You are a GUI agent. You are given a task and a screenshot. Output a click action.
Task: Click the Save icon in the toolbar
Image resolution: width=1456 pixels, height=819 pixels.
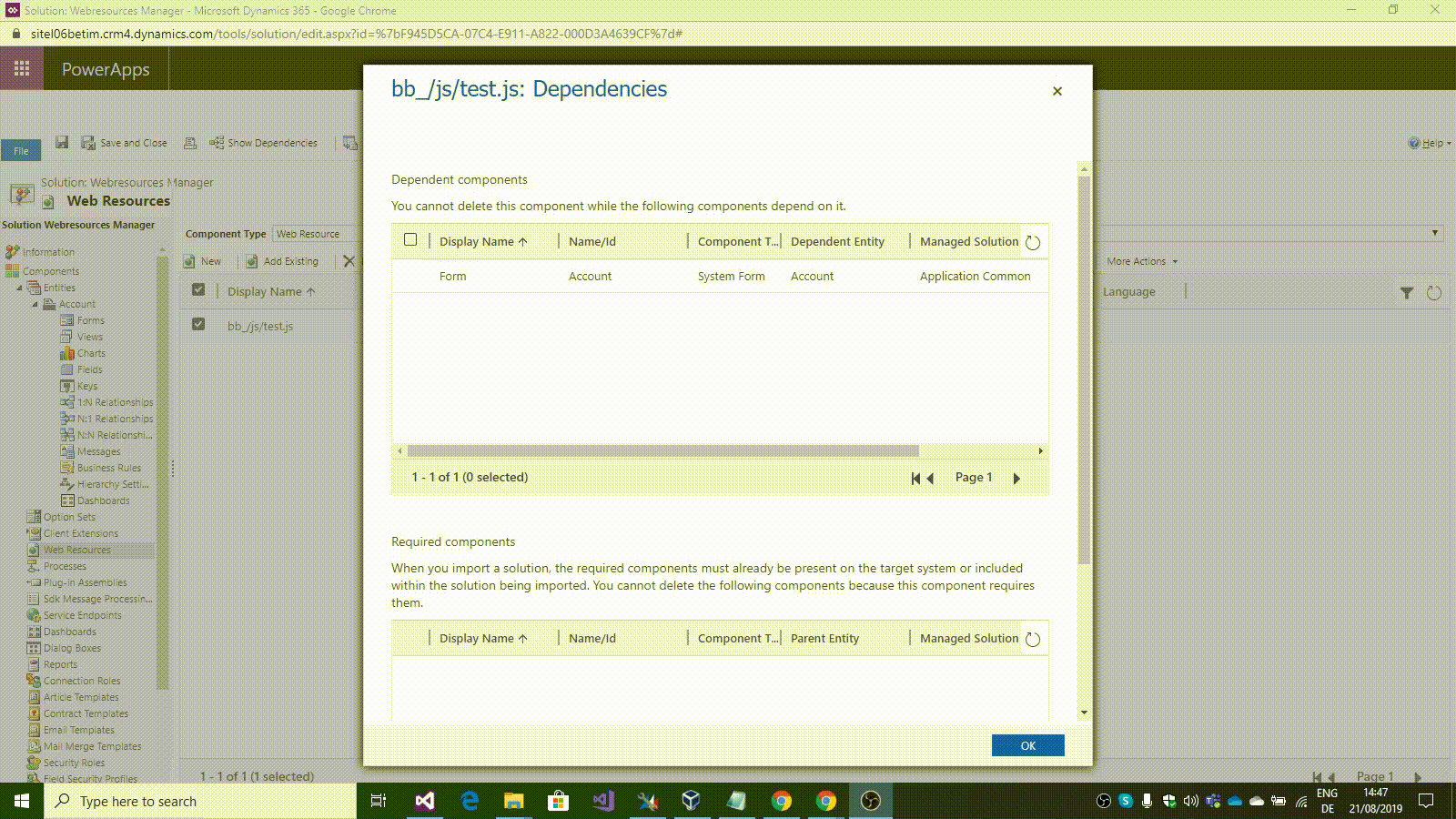tap(62, 143)
